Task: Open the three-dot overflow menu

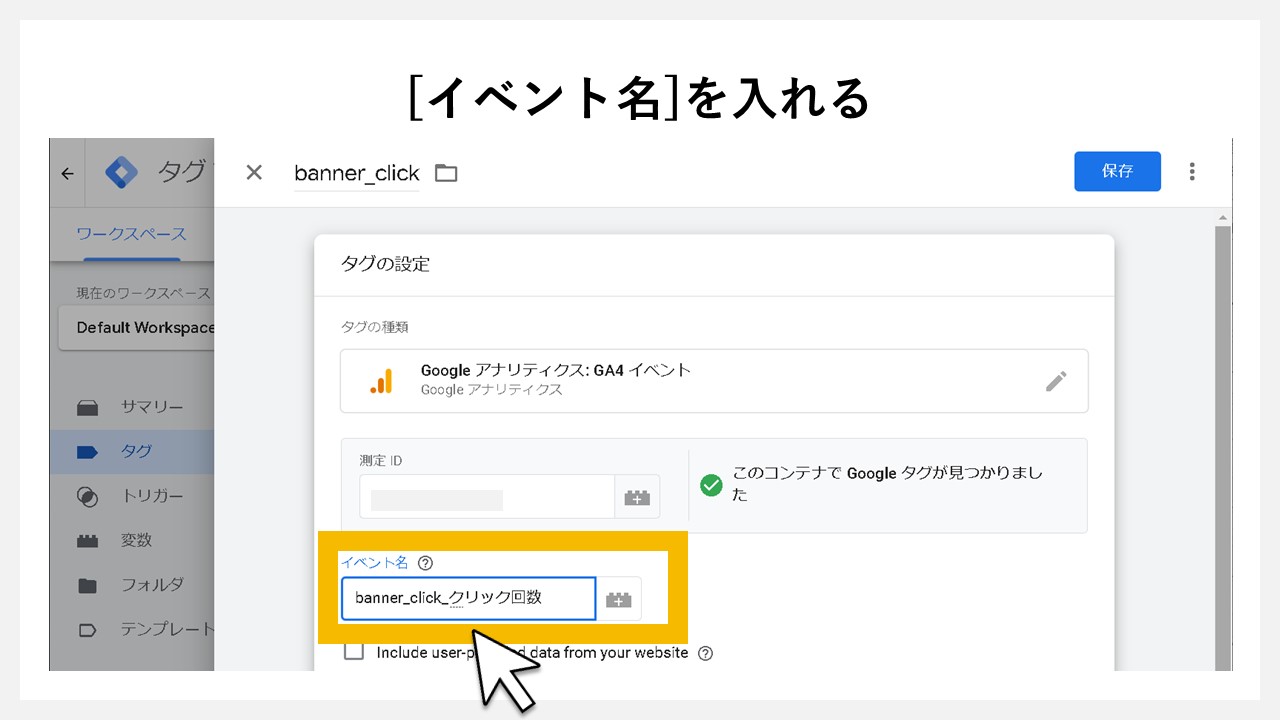Action: coord(1192,171)
